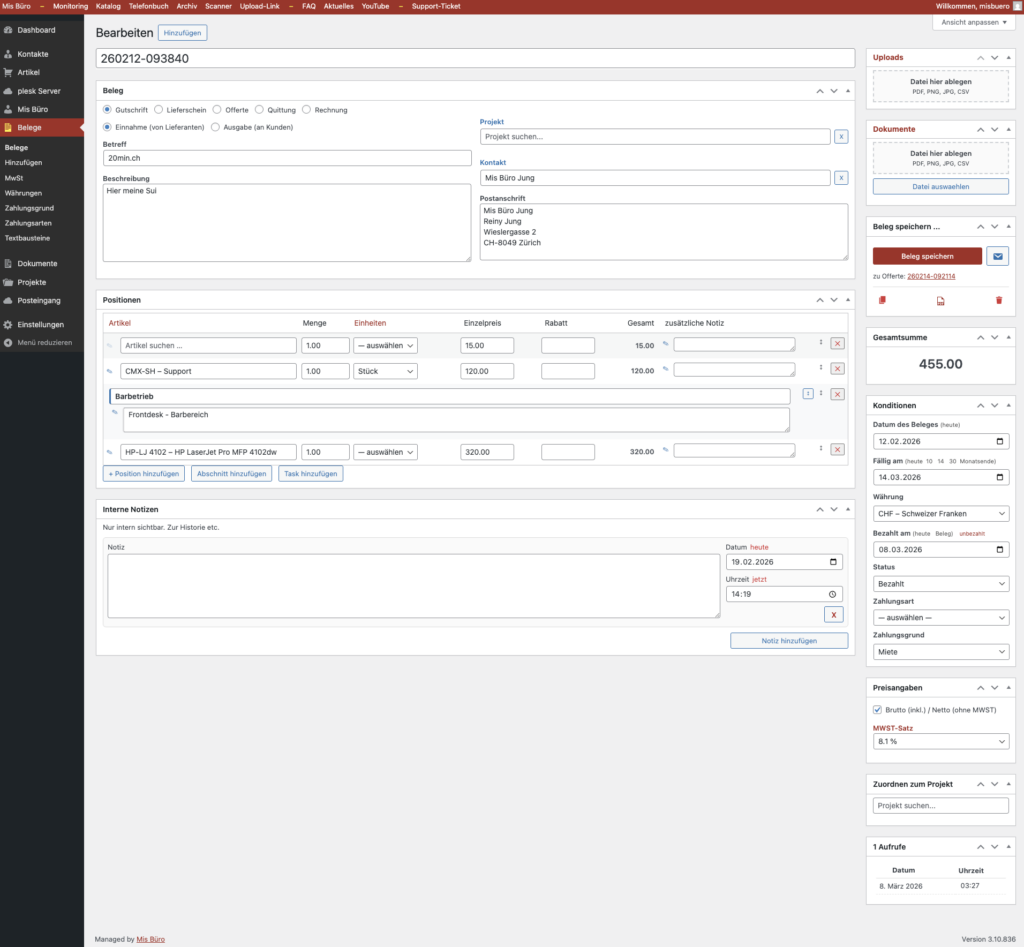Expand the Ansicht anpassen panel
This screenshot has height=947, width=1024.
974,22
